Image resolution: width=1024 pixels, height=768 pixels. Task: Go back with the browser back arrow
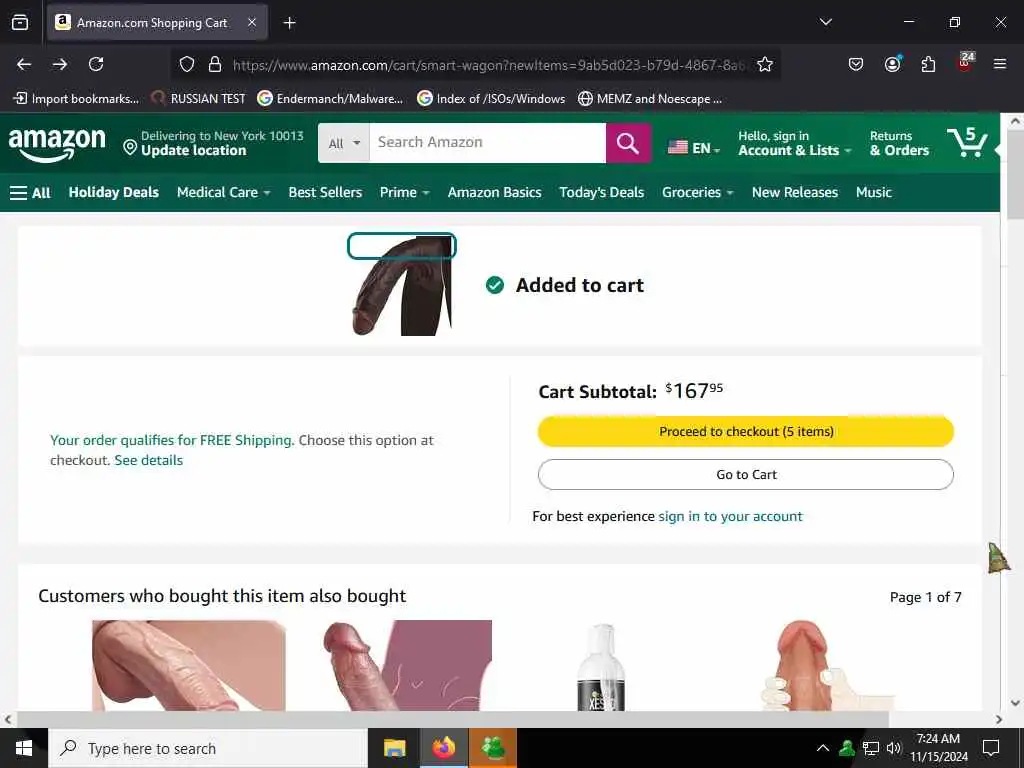pyautogui.click(x=24, y=64)
